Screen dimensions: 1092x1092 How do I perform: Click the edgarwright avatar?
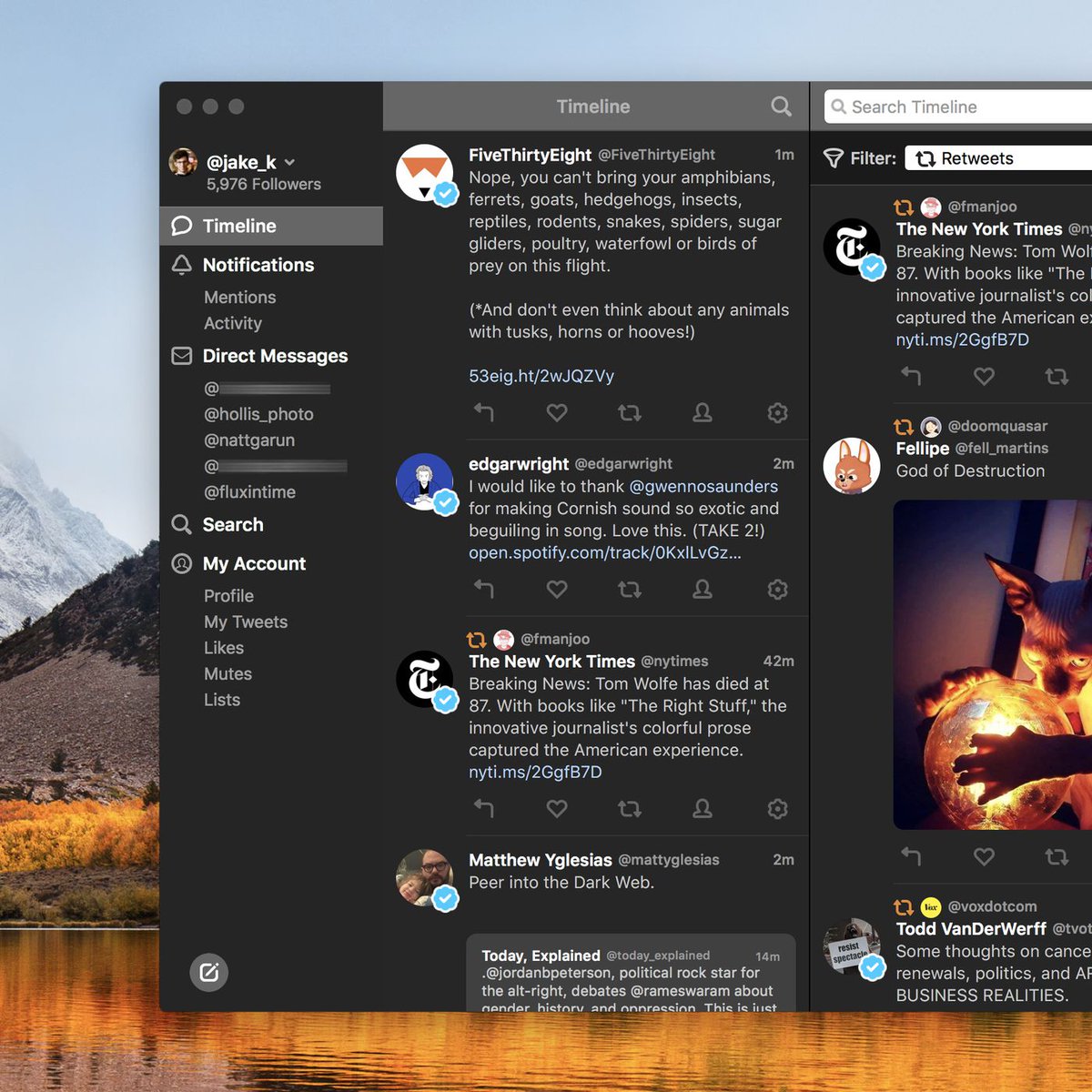[425, 482]
